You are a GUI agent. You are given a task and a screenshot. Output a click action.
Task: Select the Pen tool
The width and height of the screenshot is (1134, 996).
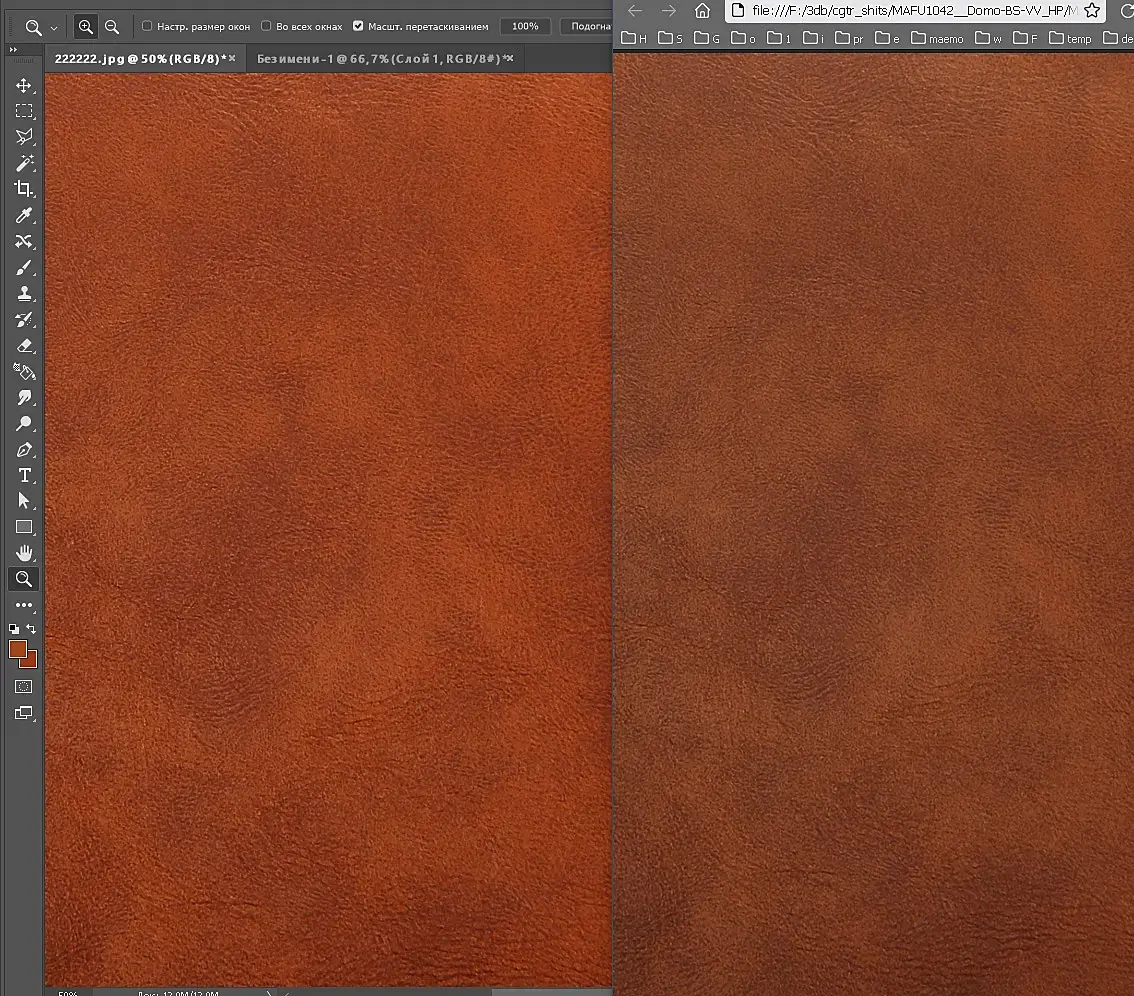[24, 450]
